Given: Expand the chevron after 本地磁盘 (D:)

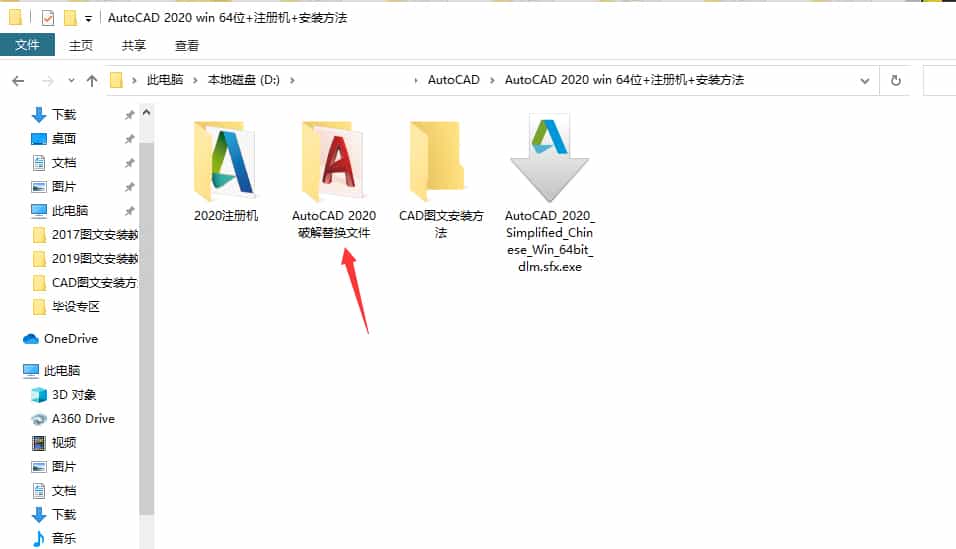Looking at the screenshot, I should [292, 80].
